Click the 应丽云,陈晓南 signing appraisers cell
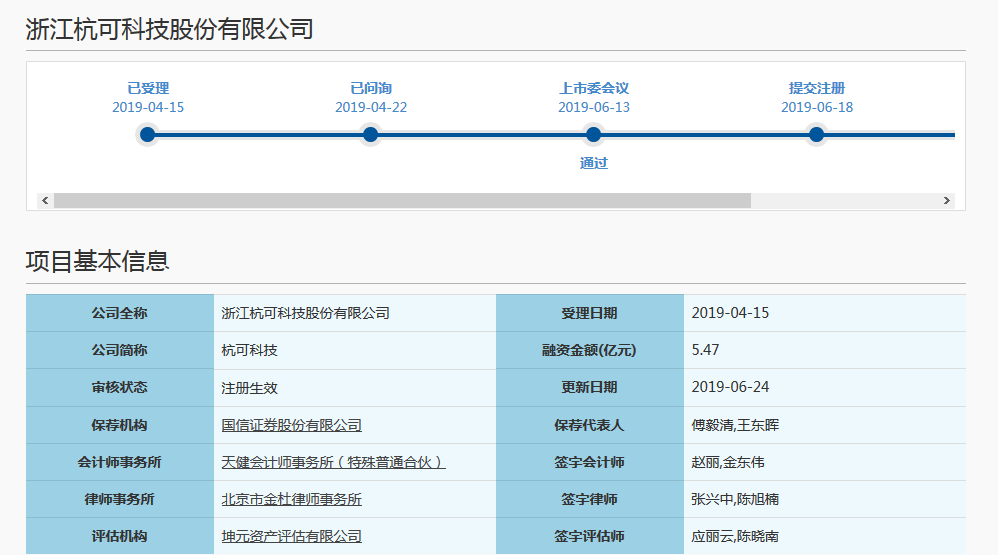 pos(824,536)
